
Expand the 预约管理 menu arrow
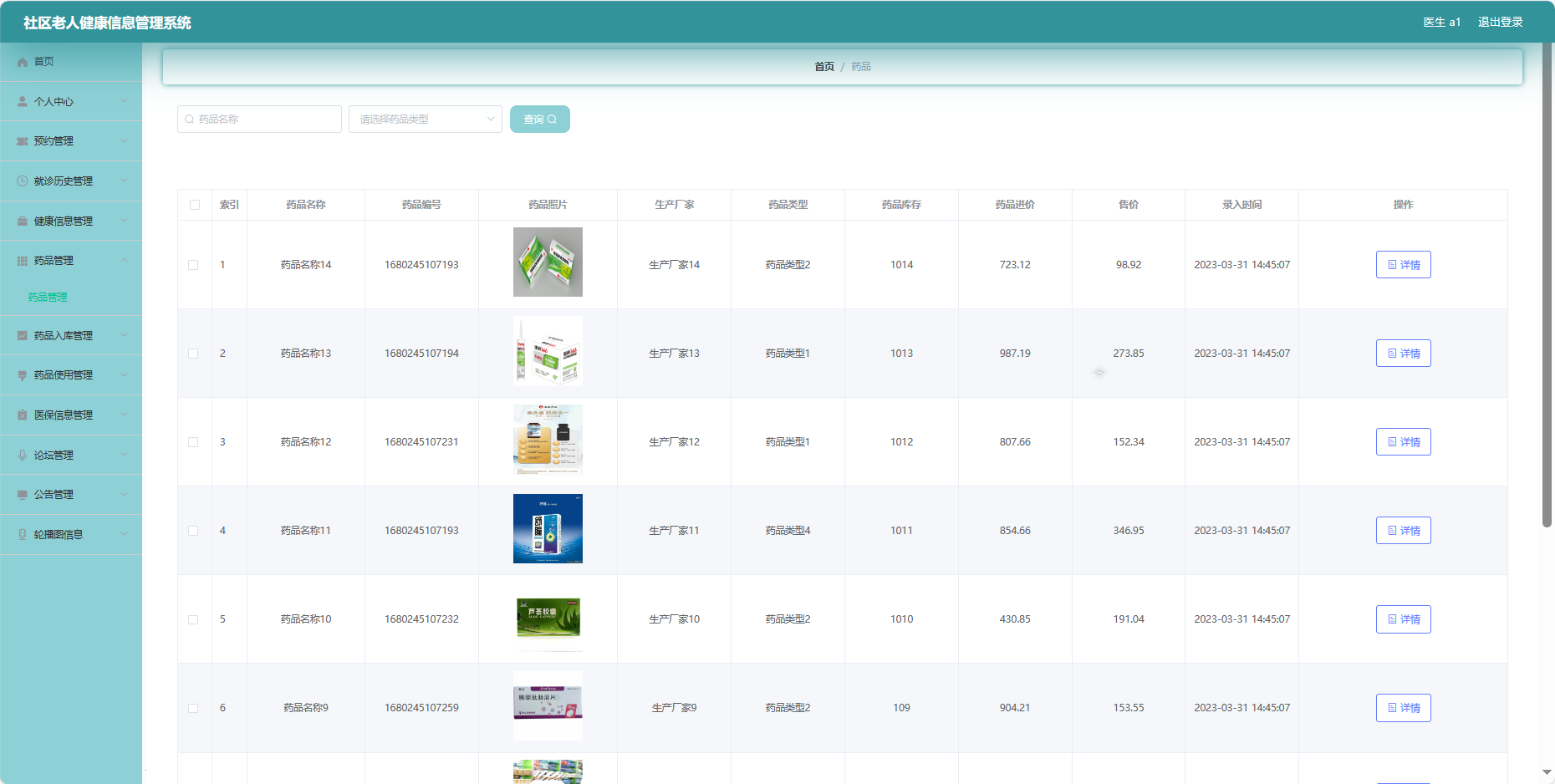(125, 140)
